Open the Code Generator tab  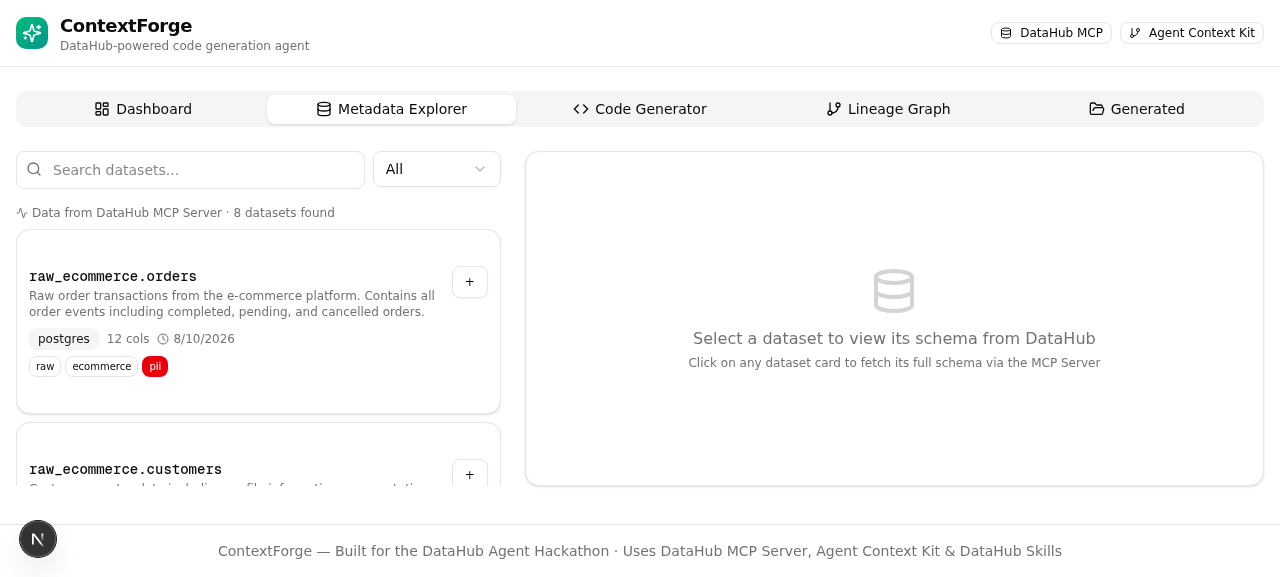click(640, 109)
